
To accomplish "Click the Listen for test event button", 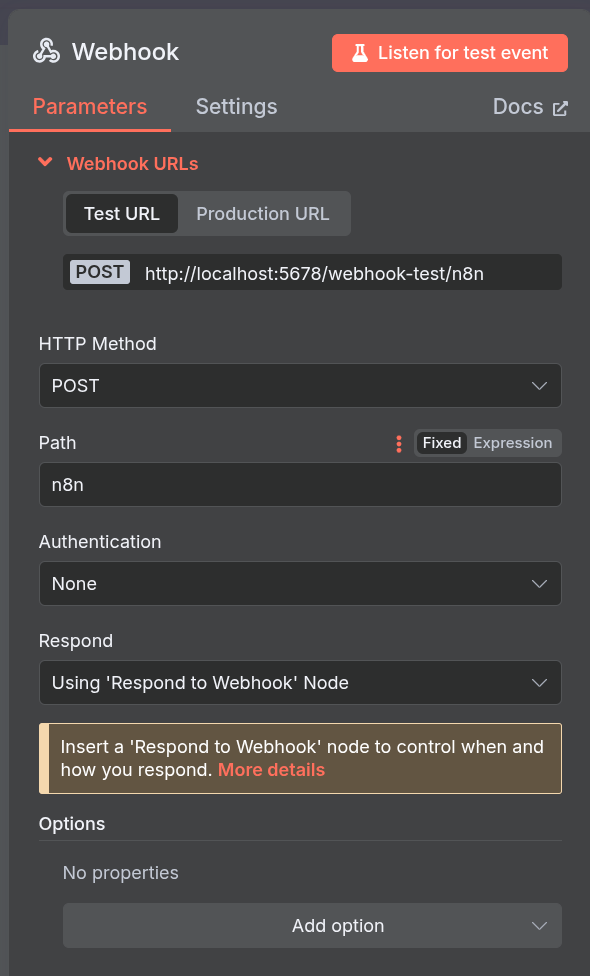I will 449,53.
